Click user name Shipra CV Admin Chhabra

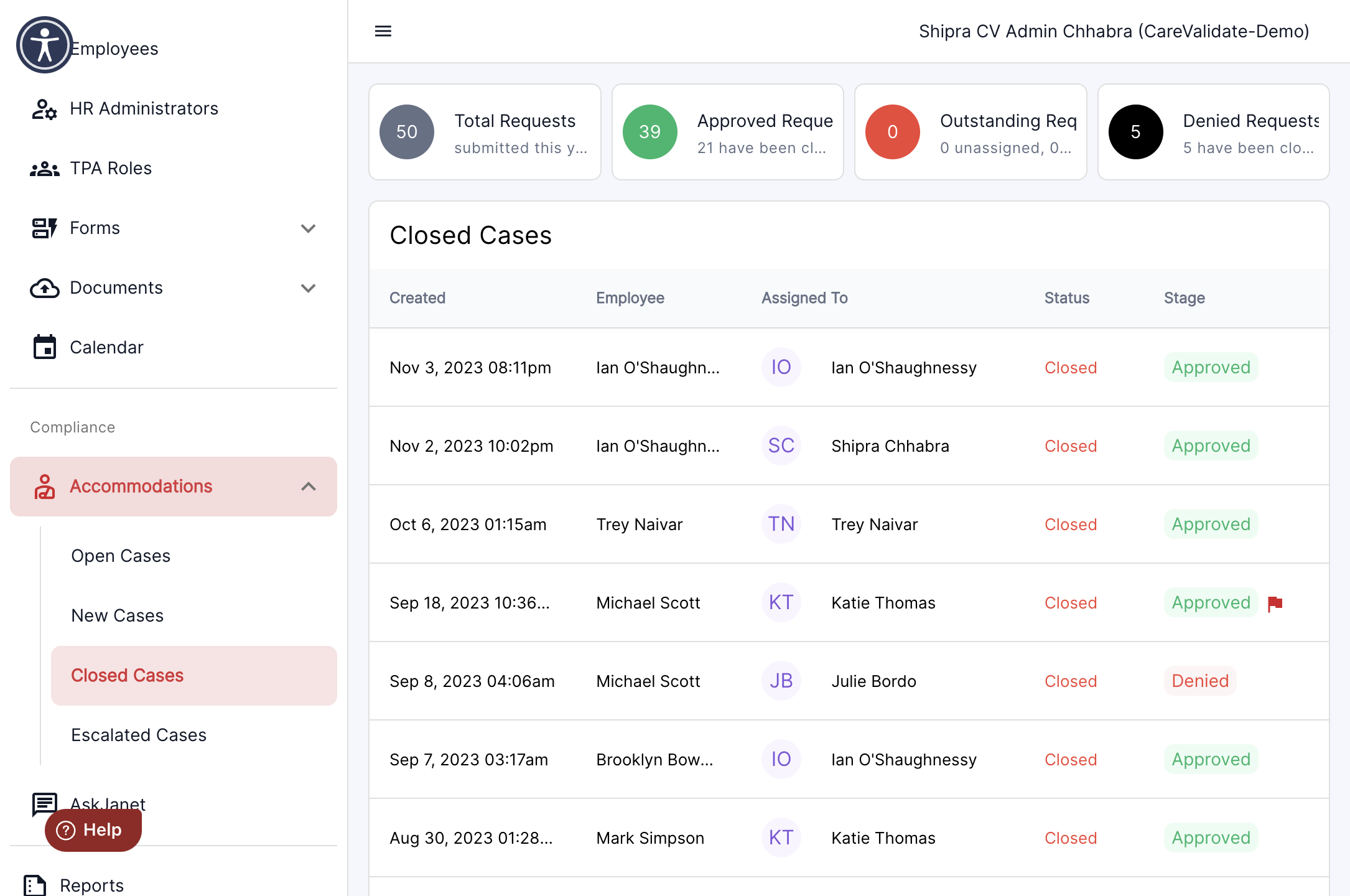[x=1114, y=31]
